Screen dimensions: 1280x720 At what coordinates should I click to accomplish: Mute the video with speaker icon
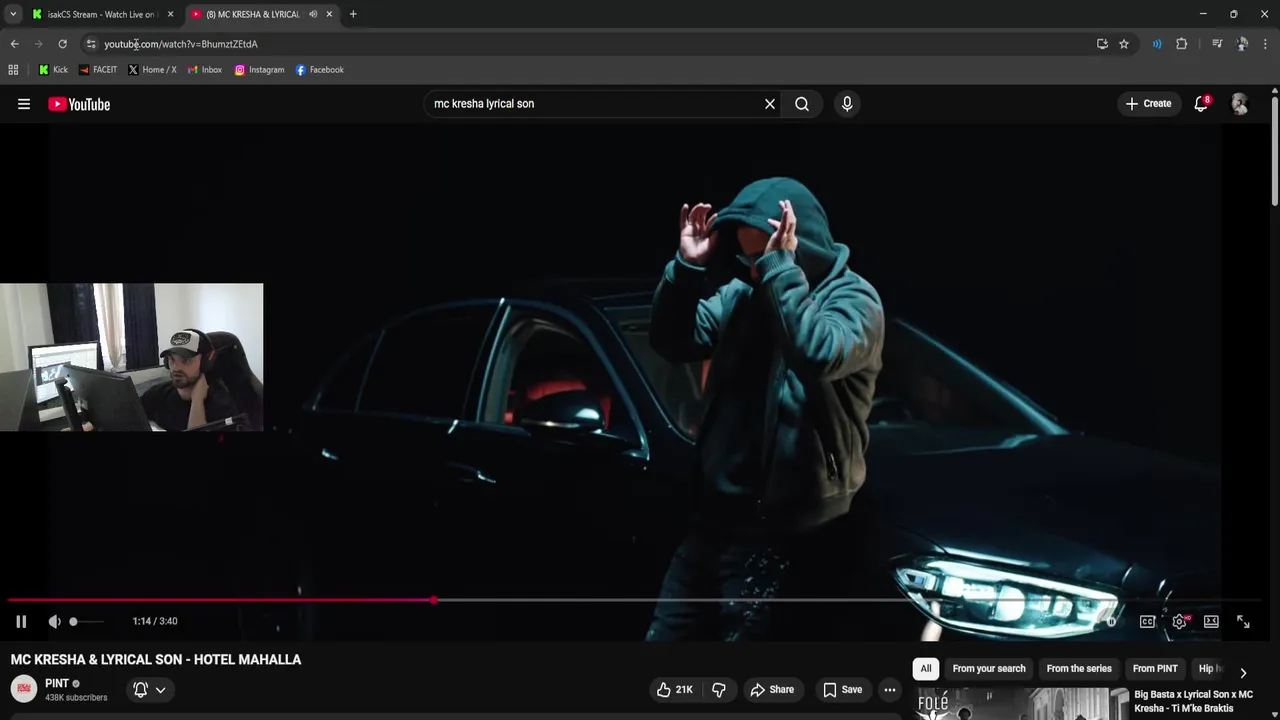tap(55, 621)
